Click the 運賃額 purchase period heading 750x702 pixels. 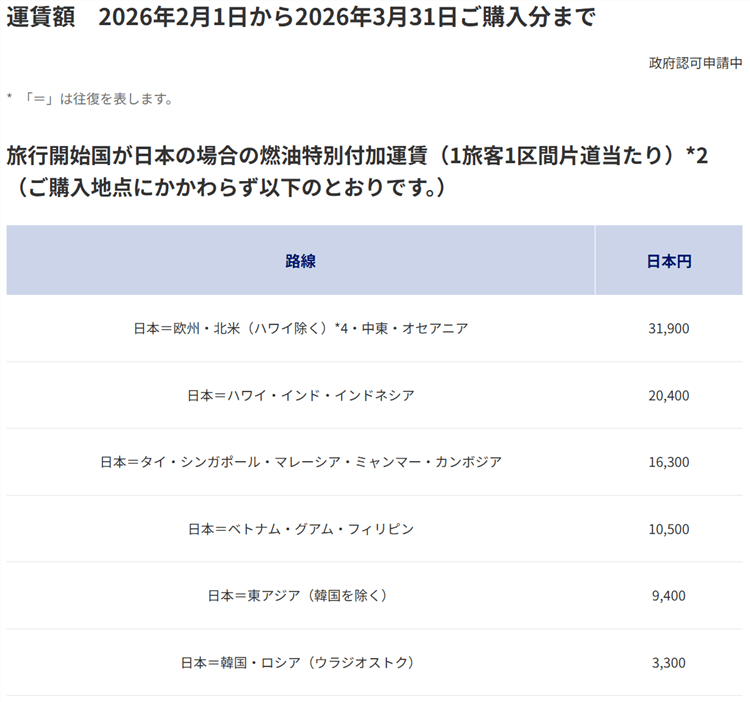tap(300, 18)
